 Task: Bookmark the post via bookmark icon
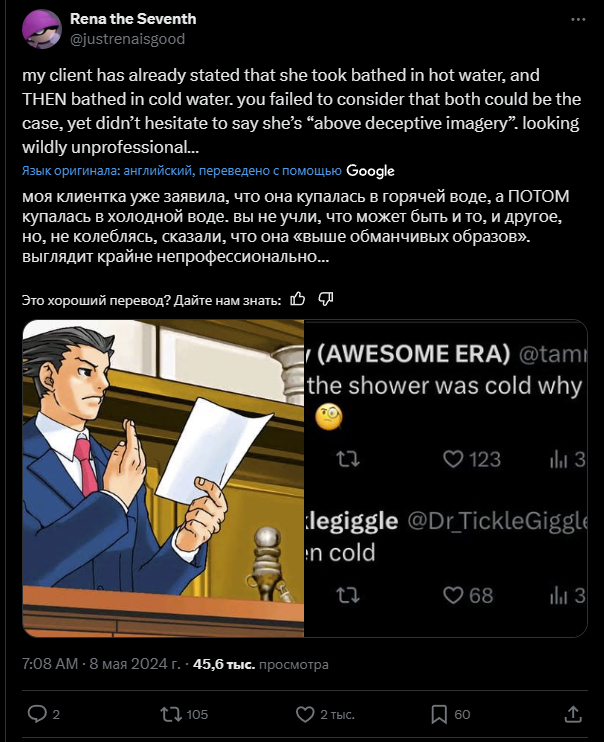point(439,714)
